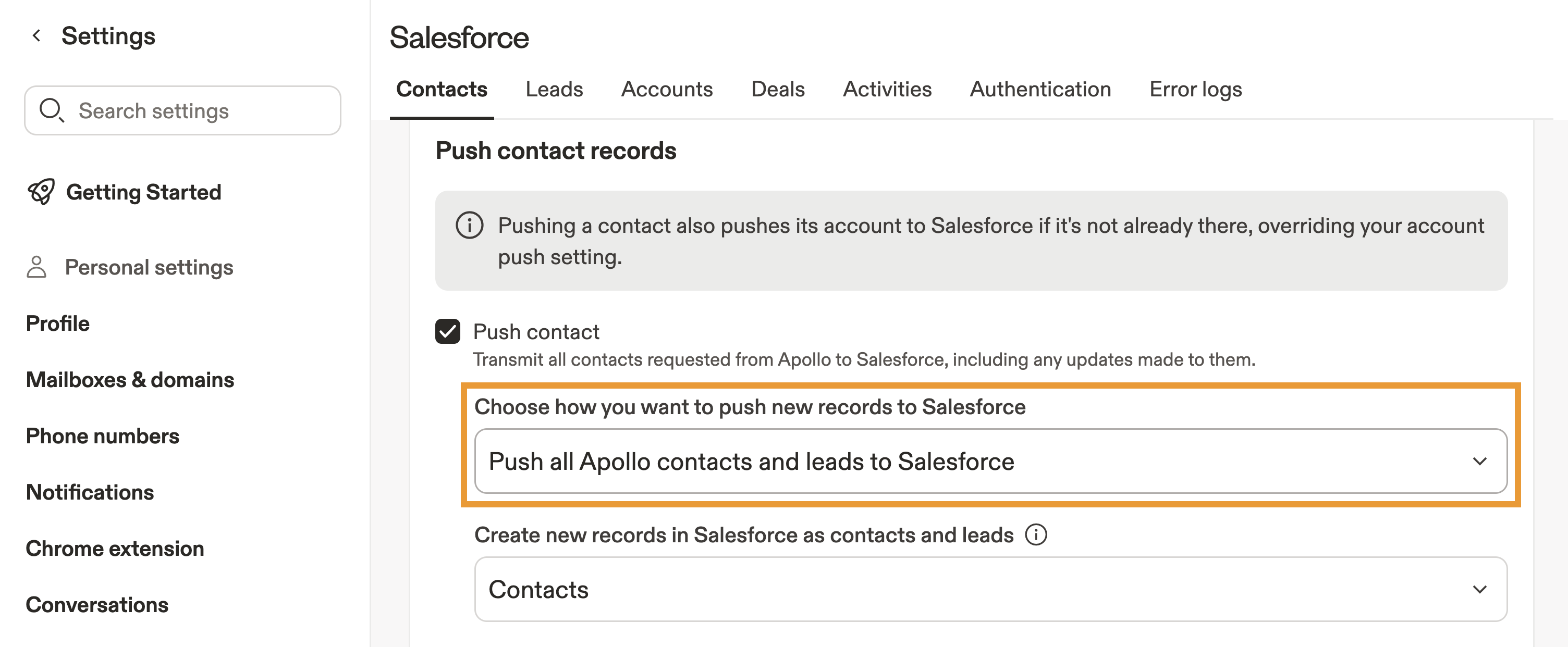1568x647 pixels.
Task: Open Mailboxes & domains settings
Action: [130, 379]
